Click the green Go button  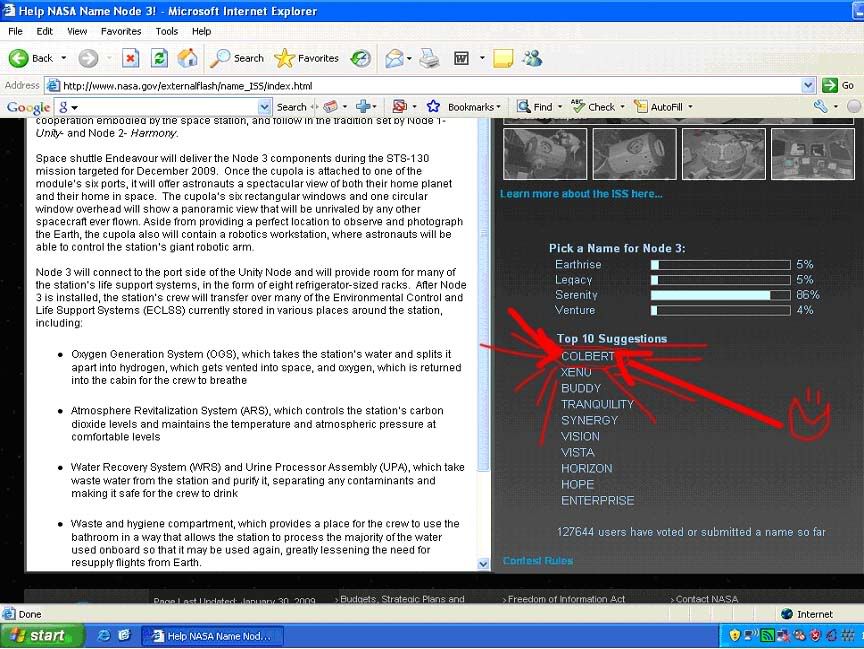point(838,85)
